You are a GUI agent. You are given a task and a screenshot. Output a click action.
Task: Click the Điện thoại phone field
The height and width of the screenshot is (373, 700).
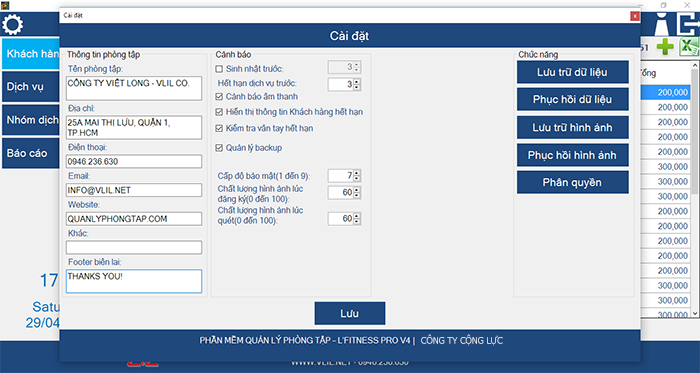pos(134,162)
